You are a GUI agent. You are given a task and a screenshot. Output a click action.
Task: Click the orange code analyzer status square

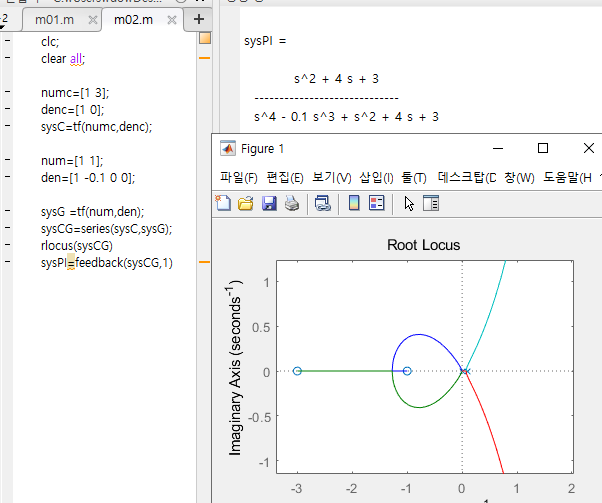tap(205, 38)
